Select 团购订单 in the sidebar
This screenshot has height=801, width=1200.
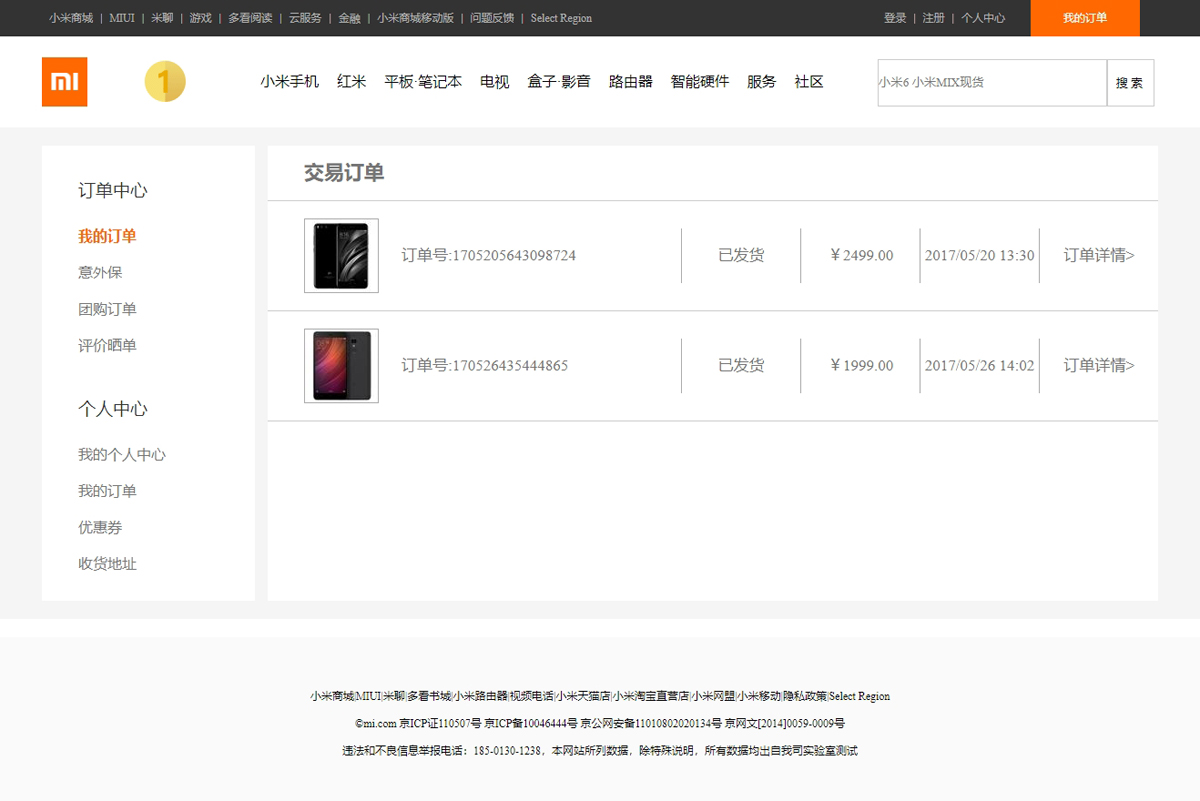point(107,309)
